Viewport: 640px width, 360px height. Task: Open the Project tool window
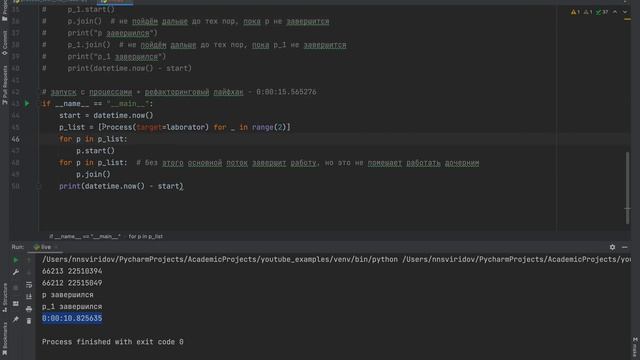coord(4,11)
